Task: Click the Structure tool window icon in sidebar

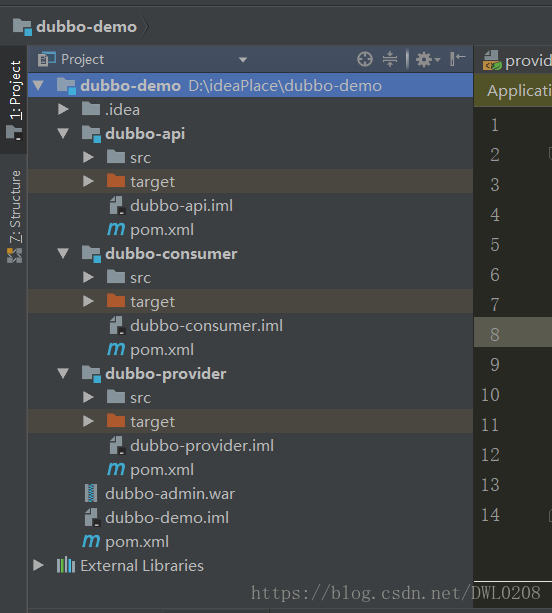Action: [x=14, y=256]
